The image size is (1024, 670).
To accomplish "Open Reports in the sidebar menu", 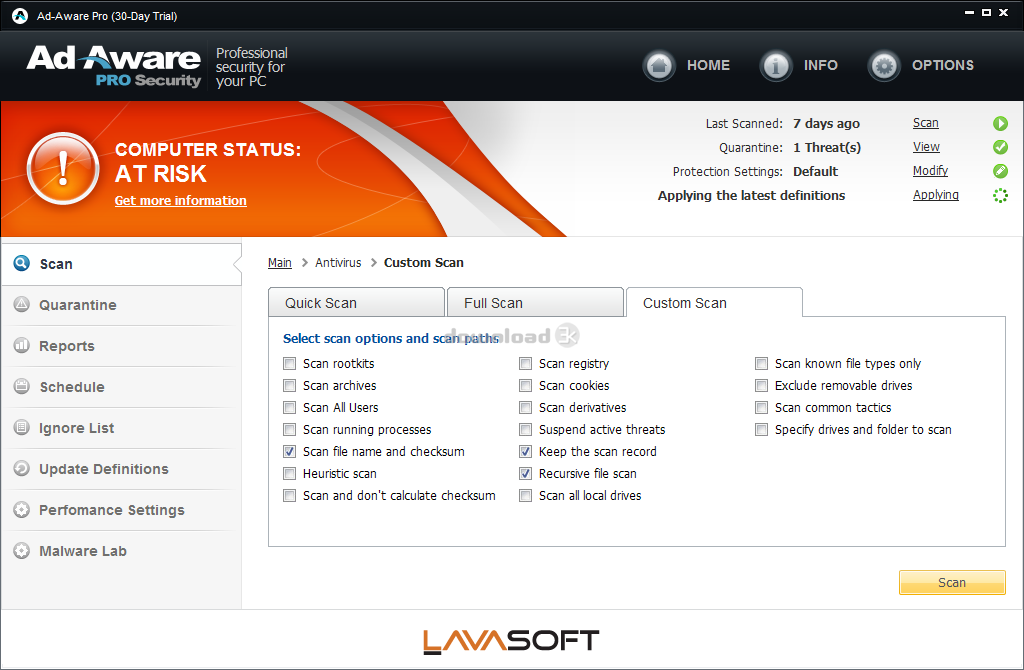I will (121, 346).
